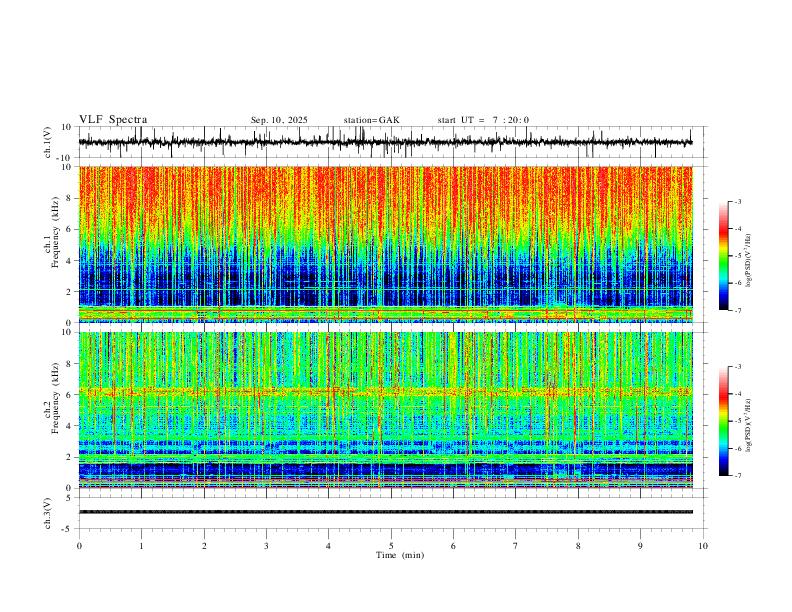Click the "1" tick on the Time axis
792x612 pixels.
tap(142, 546)
